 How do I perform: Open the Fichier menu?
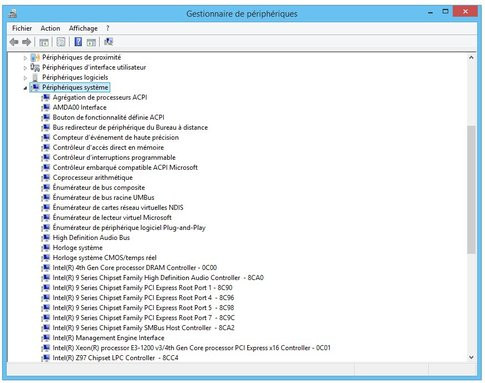point(22,28)
